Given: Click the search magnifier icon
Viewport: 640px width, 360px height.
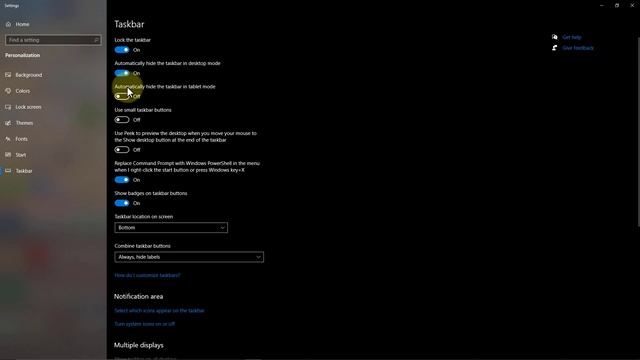Looking at the screenshot, I should (x=96, y=40).
